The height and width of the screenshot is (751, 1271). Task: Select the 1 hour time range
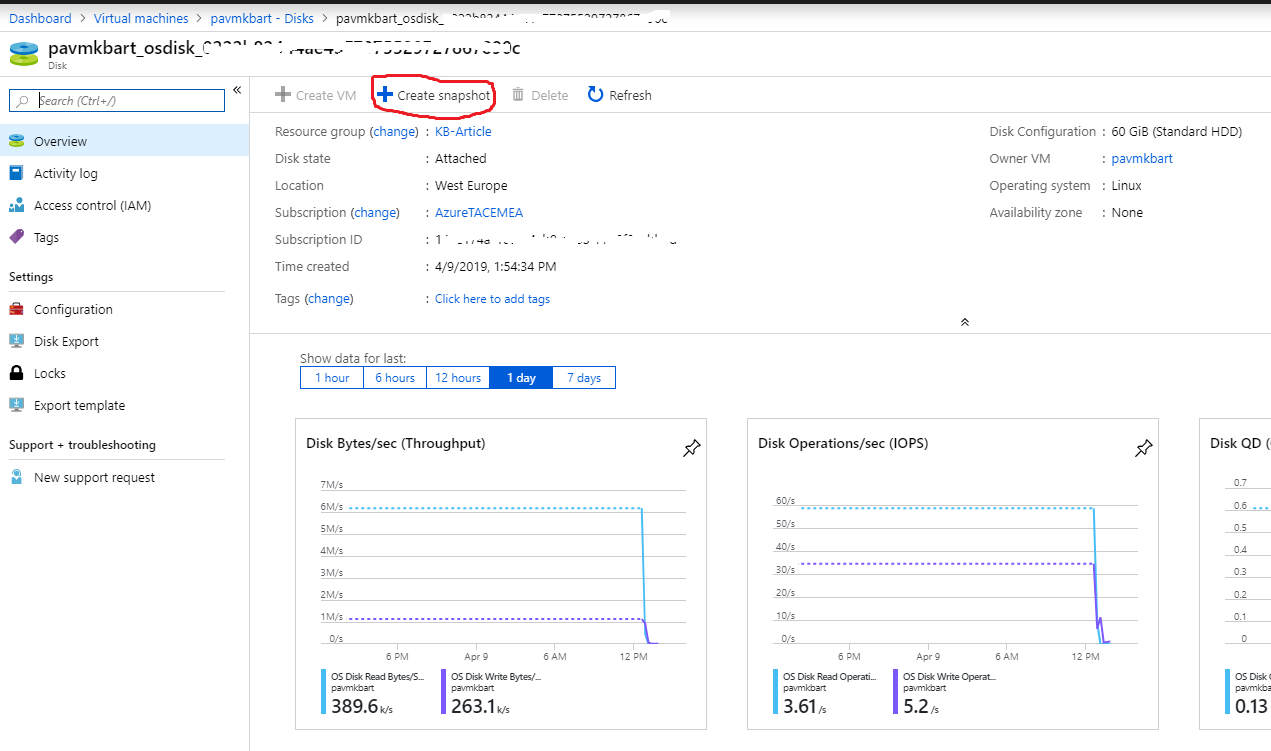pyautogui.click(x=332, y=378)
